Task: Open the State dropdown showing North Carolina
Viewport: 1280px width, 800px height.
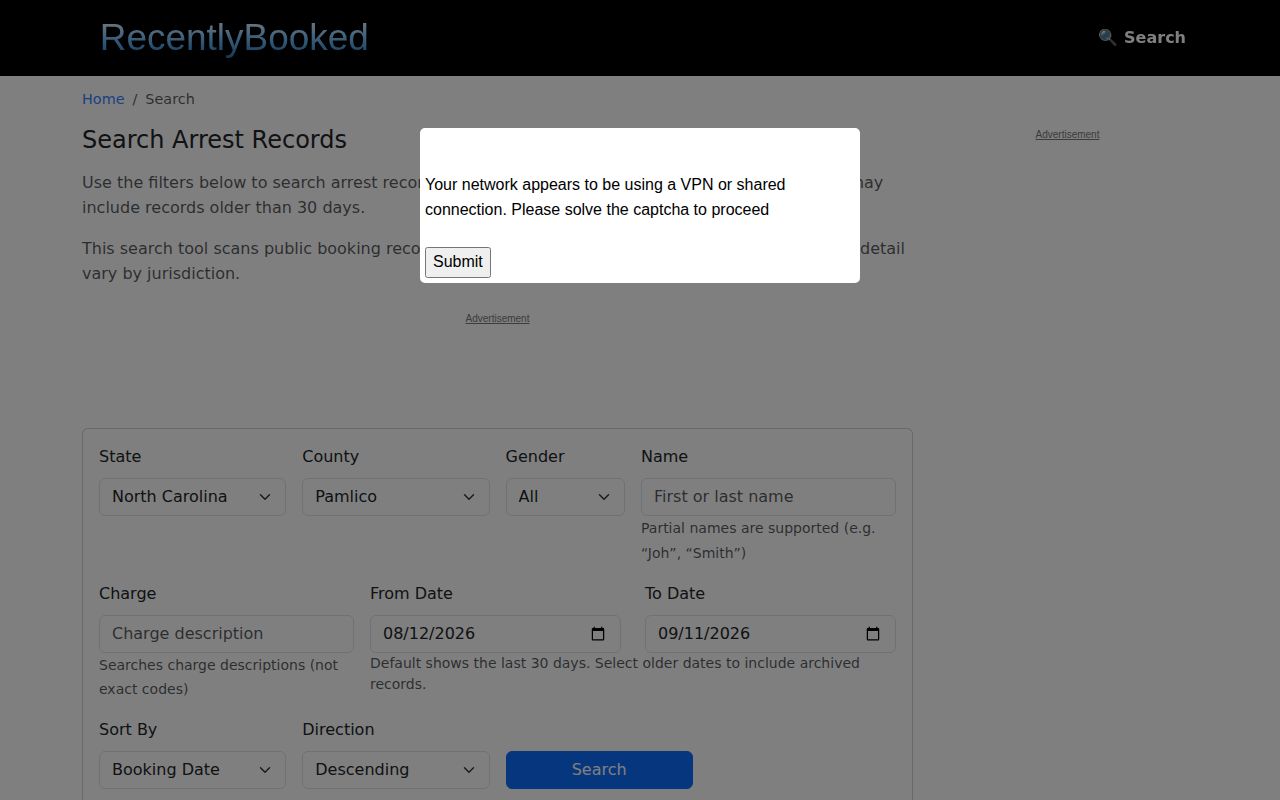Action: click(192, 497)
